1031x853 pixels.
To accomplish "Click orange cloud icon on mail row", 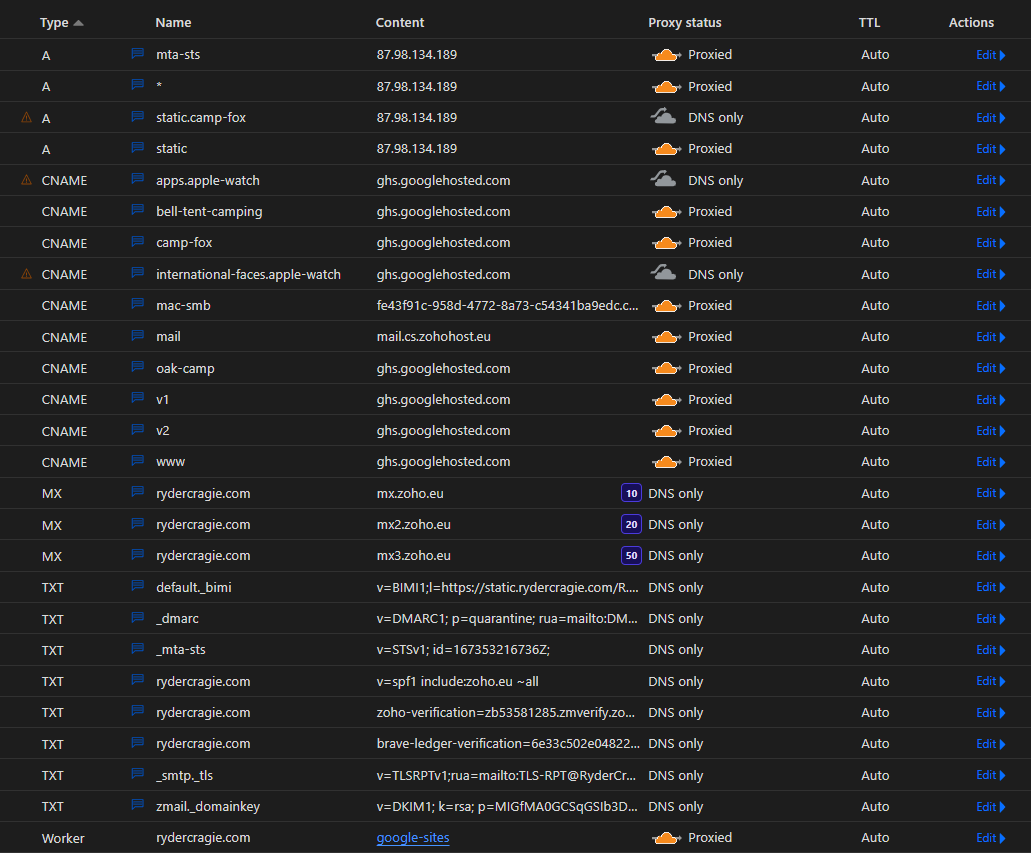I will tap(666, 337).
